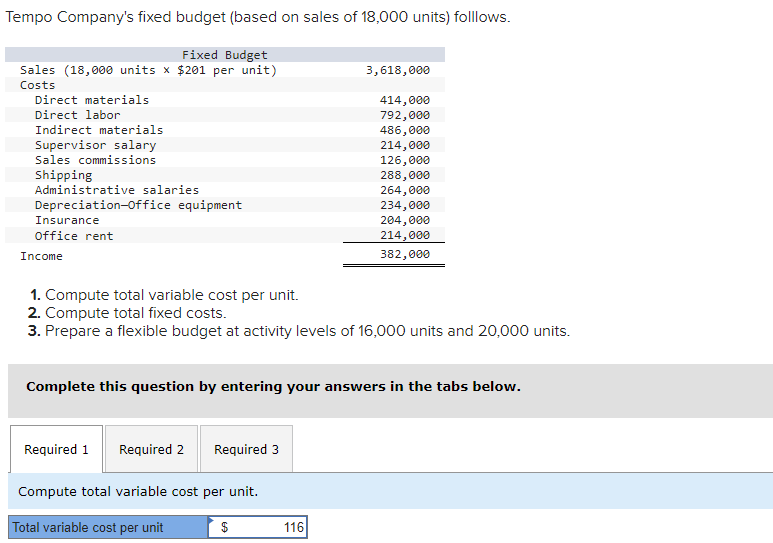Select the Total variable cost per unit cell
This screenshot has width=773, height=543.
click(108, 527)
